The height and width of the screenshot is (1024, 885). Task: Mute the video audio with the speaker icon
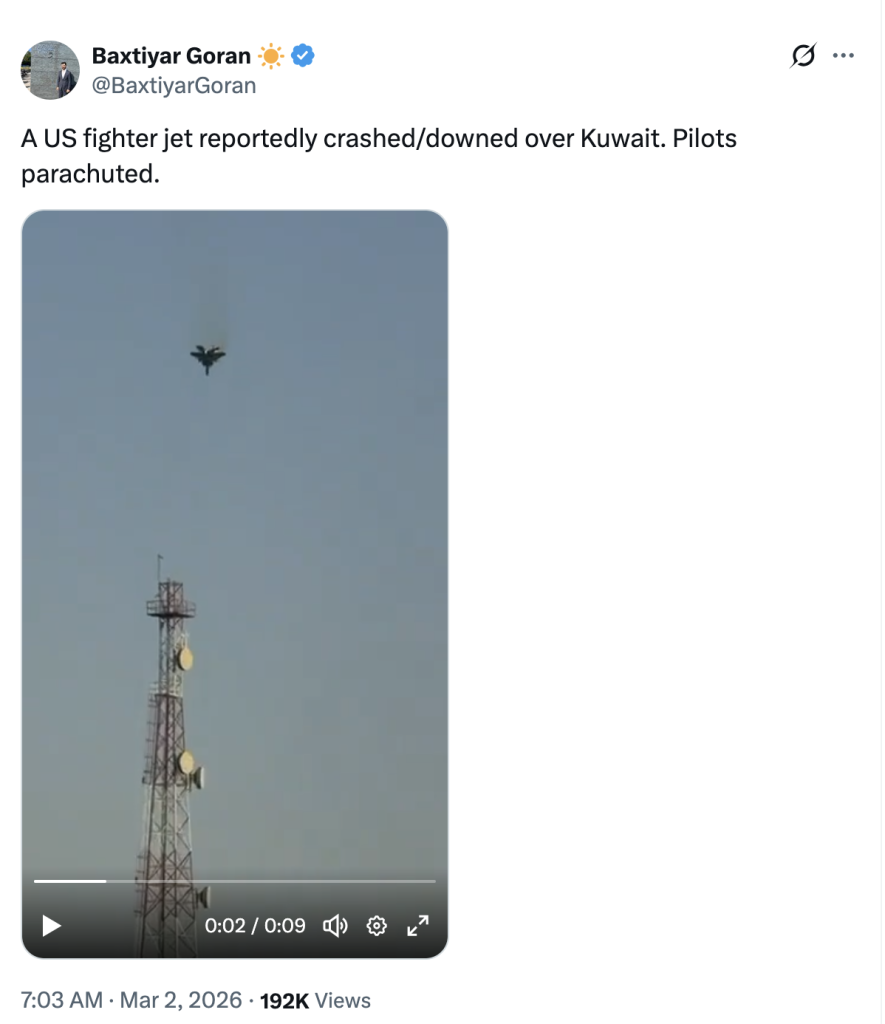pyautogui.click(x=337, y=926)
